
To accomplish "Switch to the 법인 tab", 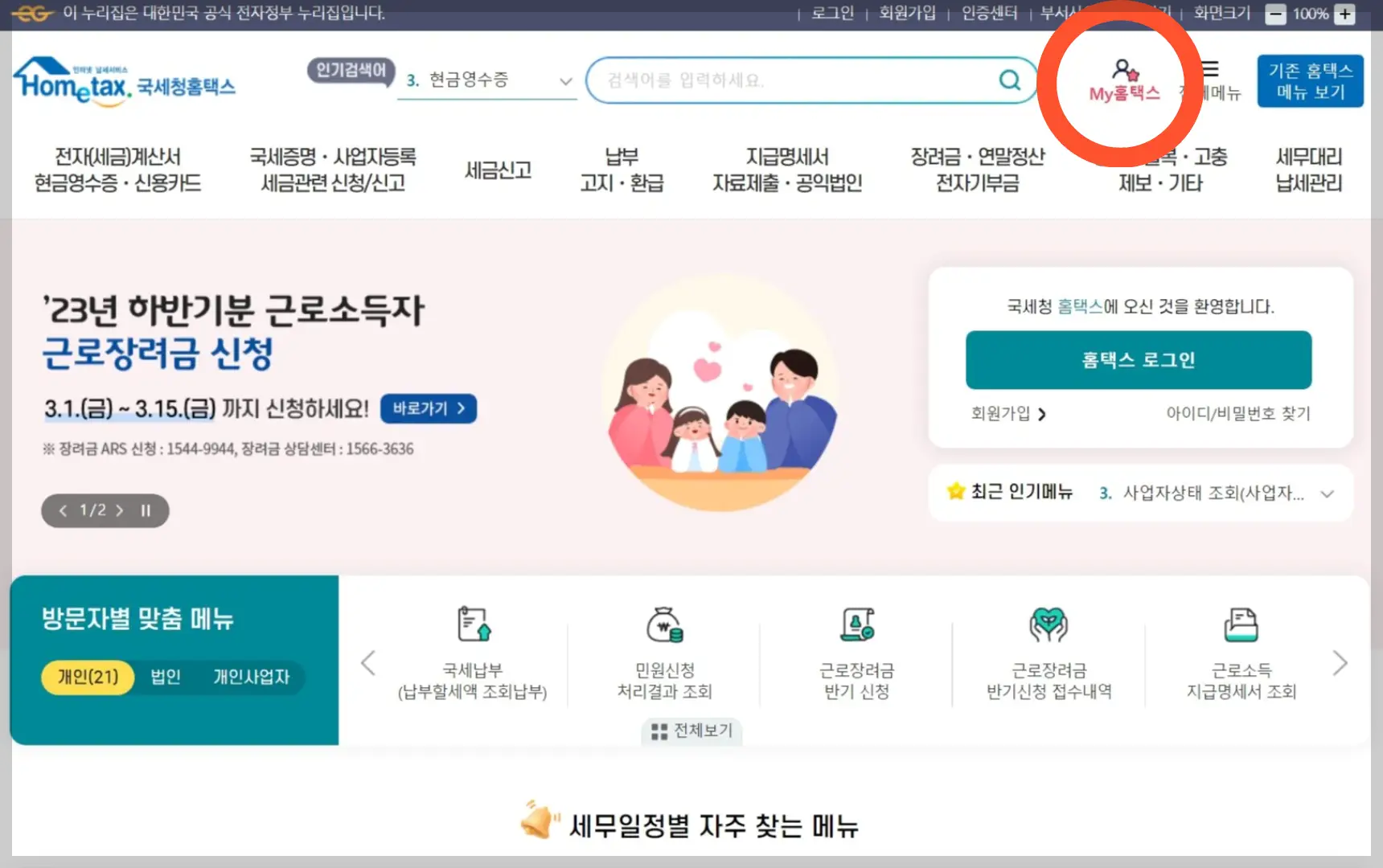I will pos(166,678).
